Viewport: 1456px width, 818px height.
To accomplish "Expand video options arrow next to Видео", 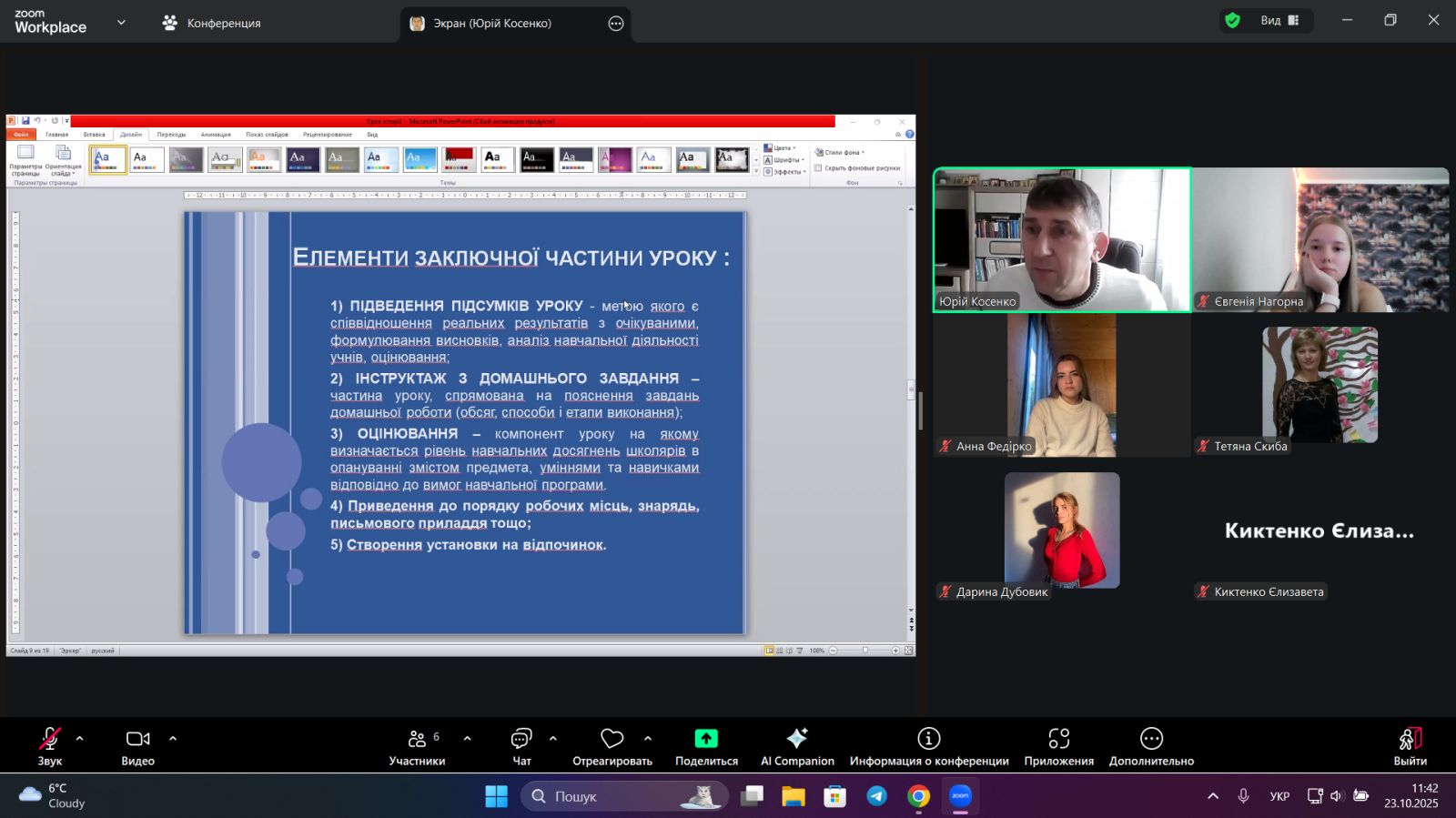I will click(x=173, y=738).
